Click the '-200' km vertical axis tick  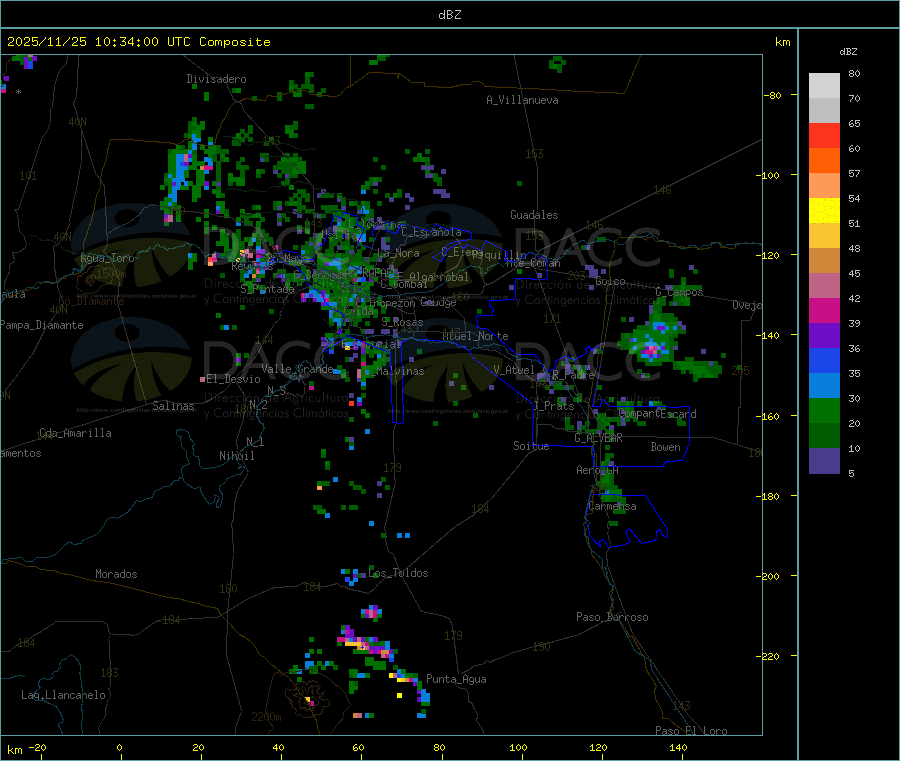pos(767,577)
